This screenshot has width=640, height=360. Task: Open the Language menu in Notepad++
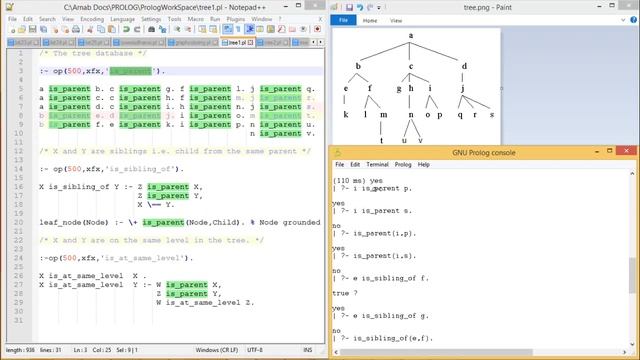pyautogui.click(x=122, y=19)
